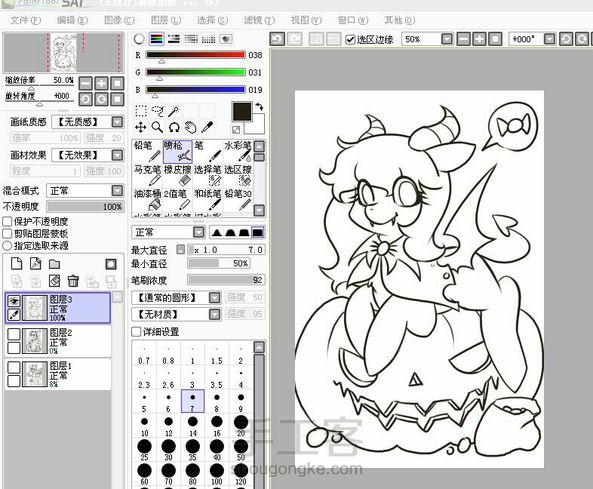The height and width of the screenshot is (489, 593).
Task: Delete the selected layer with trash icon
Action: tap(73, 281)
